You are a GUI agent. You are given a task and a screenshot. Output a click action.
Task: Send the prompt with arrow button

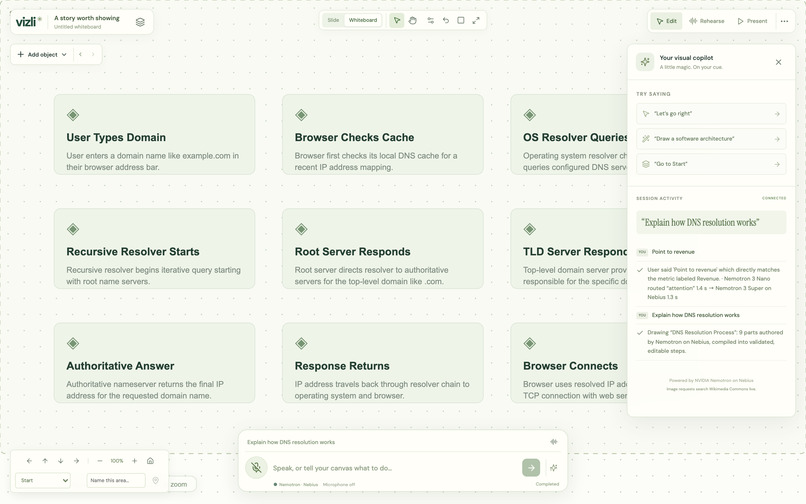pos(531,467)
